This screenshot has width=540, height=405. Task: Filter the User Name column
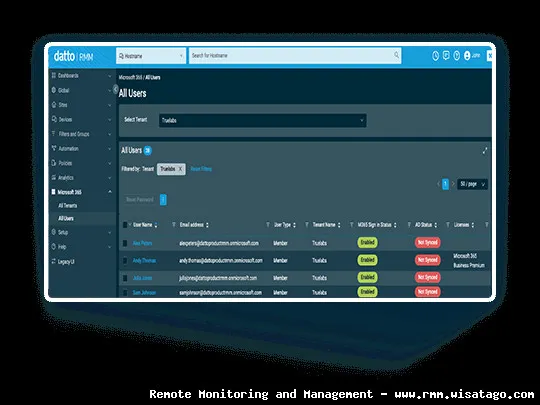tap(174, 225)
